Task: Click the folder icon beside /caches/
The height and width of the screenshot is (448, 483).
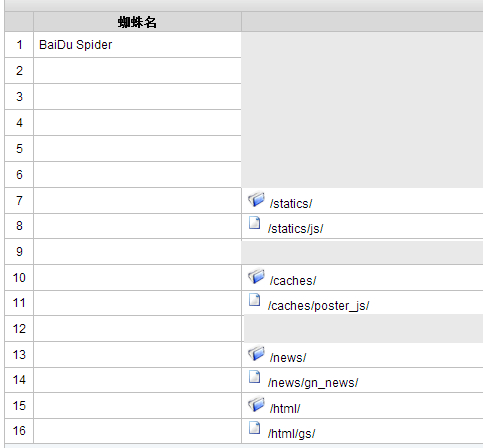Action: tap(256, 276)
